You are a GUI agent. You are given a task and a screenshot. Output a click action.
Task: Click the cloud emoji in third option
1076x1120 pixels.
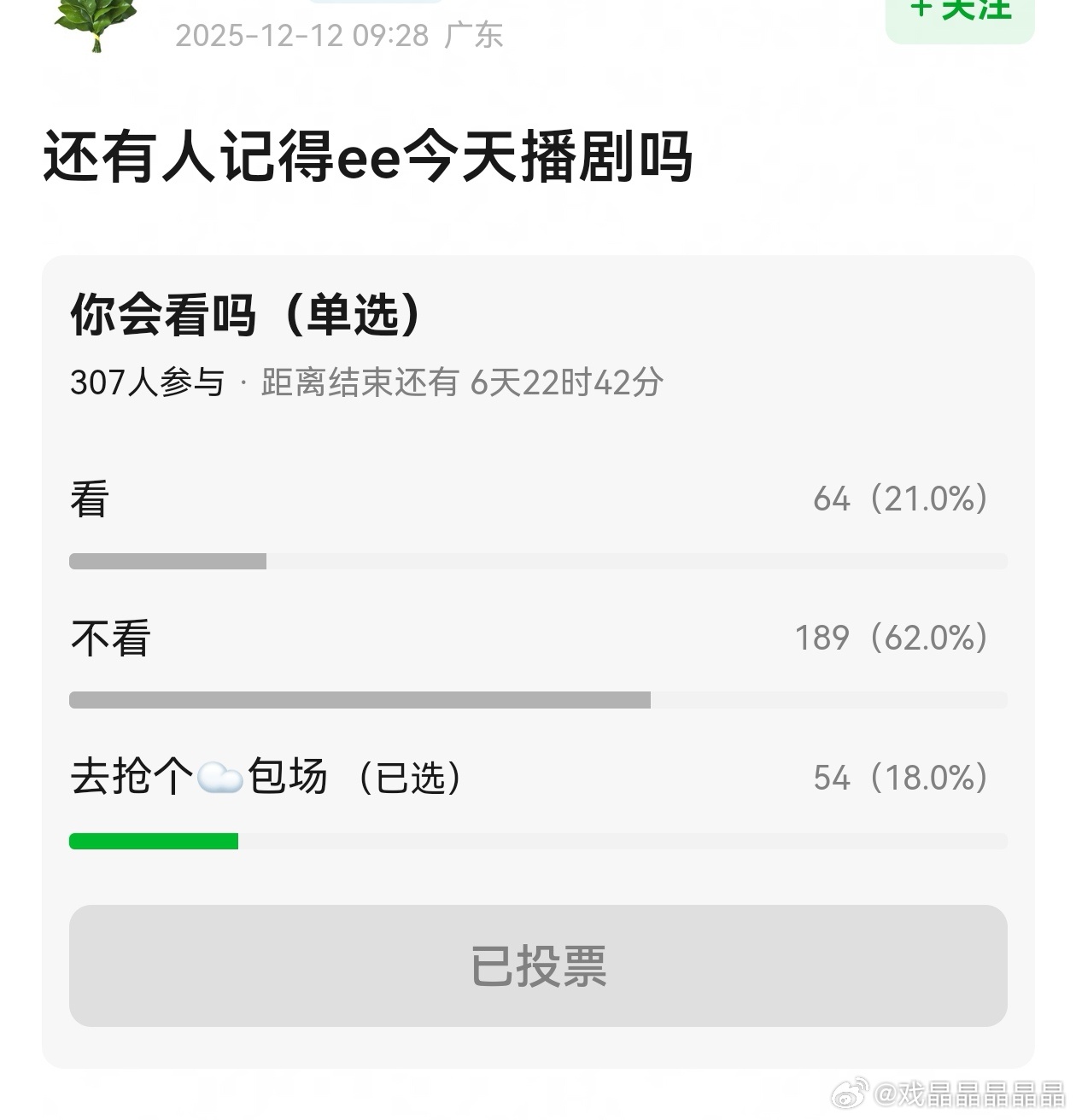[220, 779]
